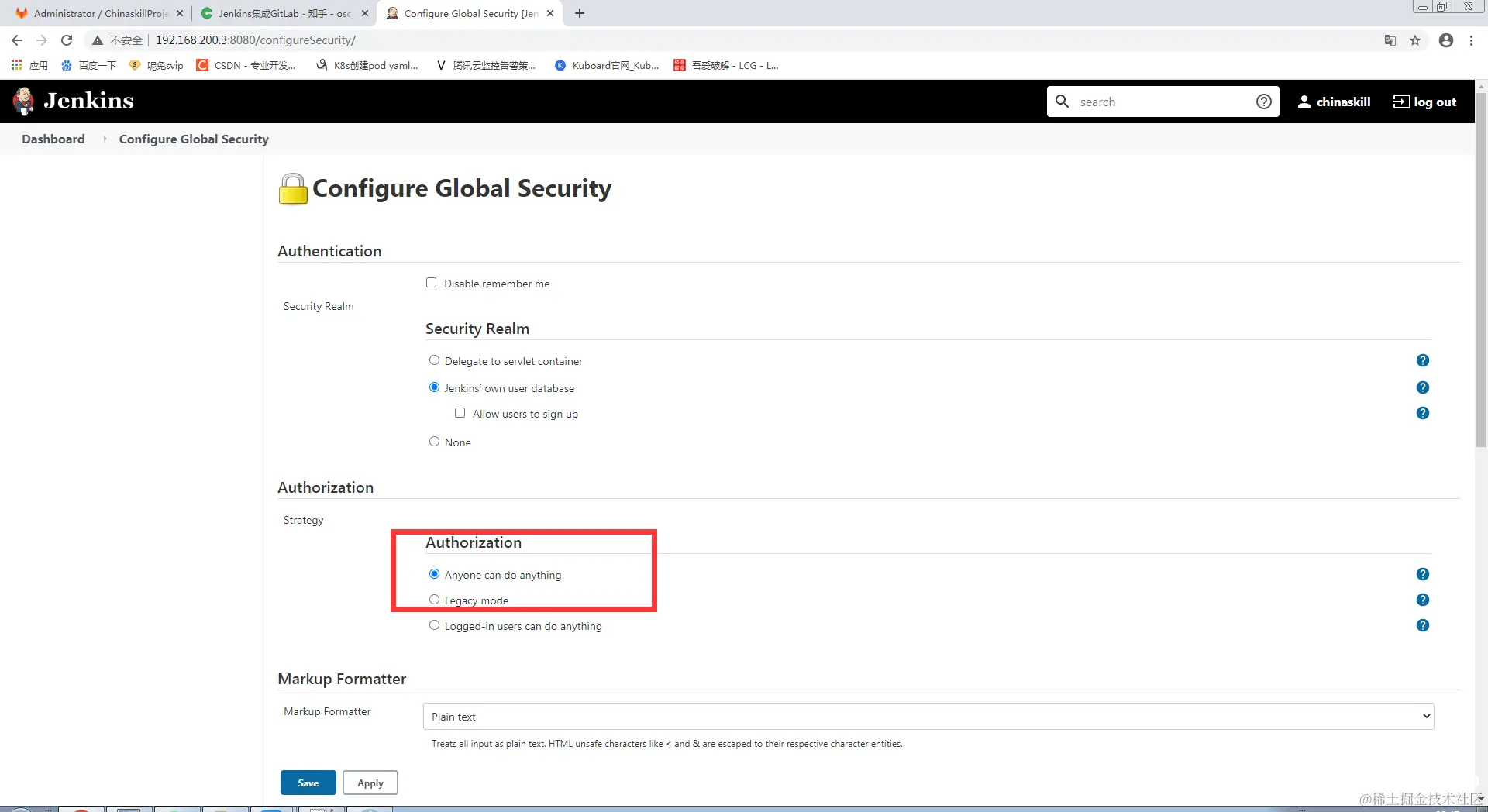
Task: Open Chrome profile account icon
Action: [x=1445, y=40]
